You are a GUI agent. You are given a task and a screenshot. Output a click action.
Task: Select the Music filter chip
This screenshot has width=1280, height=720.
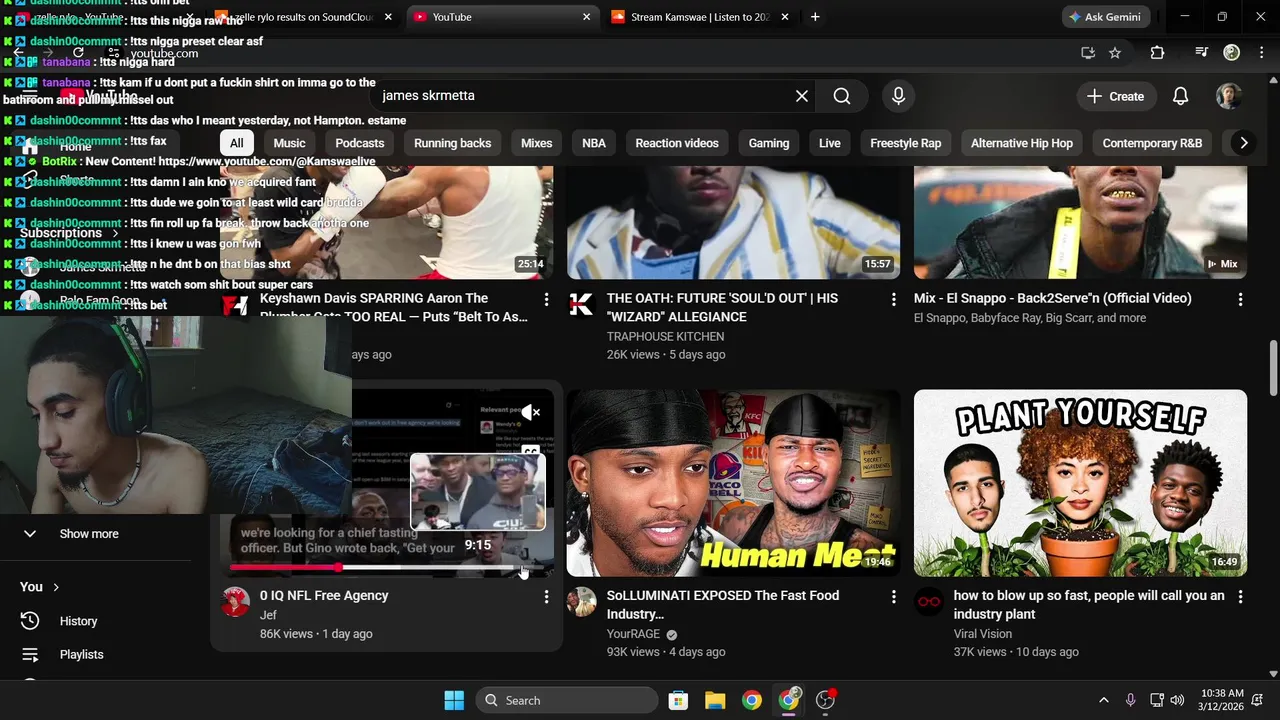click(289, 143)
